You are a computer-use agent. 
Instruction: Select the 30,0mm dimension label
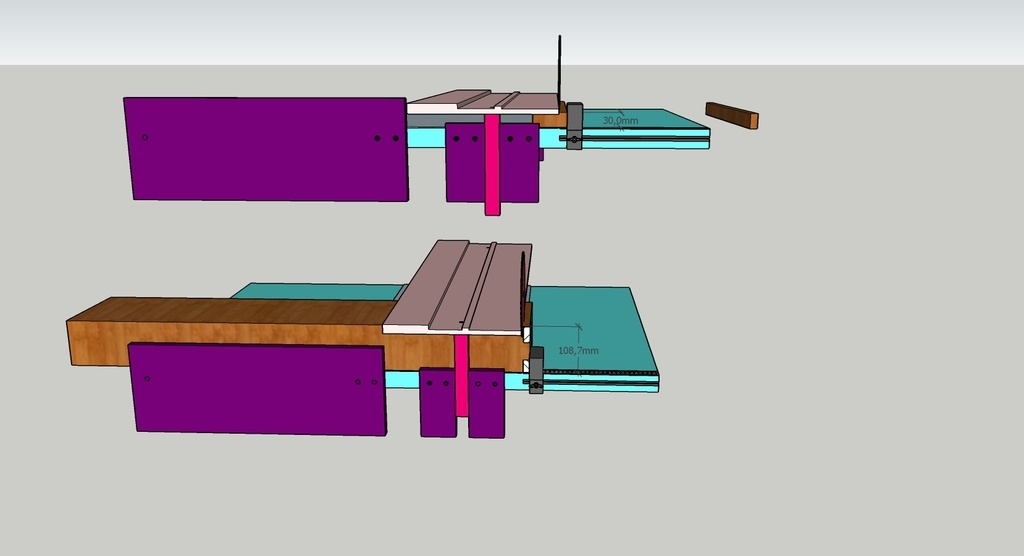coord(620,121)
